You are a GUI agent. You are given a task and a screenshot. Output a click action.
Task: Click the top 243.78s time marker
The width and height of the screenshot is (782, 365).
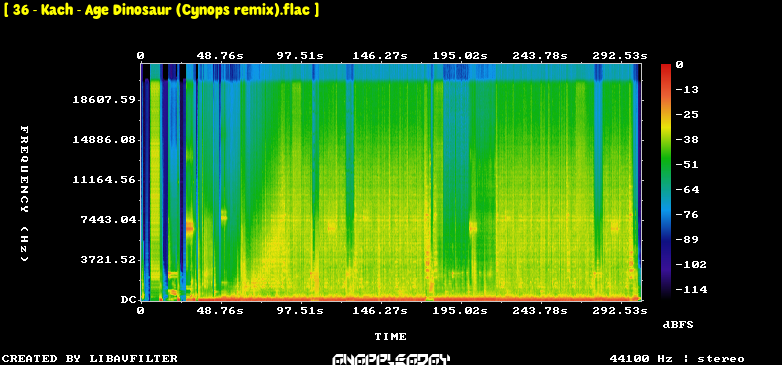pyautogui.click(x=540, y=56)
